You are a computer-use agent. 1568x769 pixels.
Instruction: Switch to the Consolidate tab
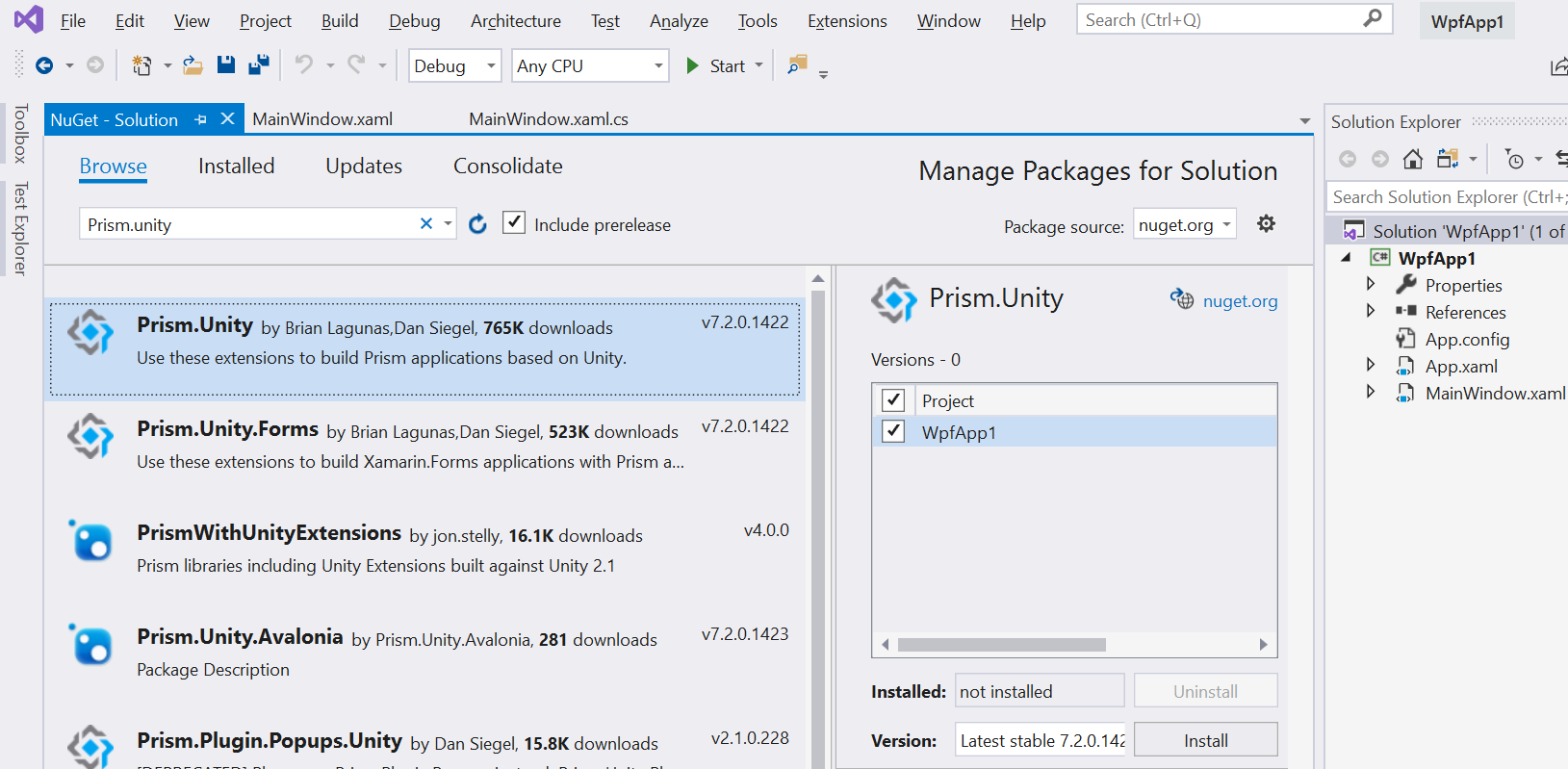pyautogui.click(x=508, y=166)
